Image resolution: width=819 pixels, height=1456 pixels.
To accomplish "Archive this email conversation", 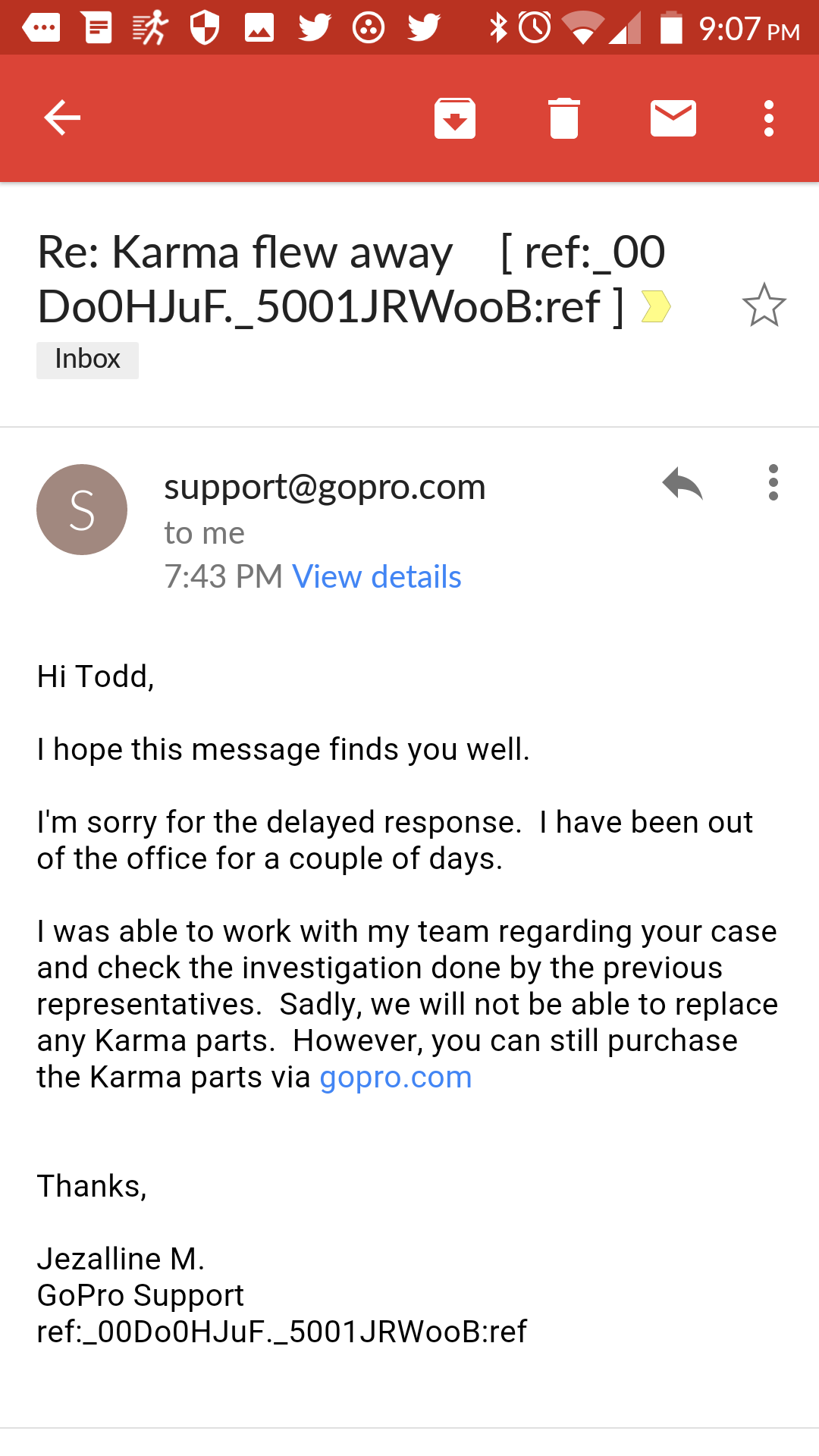I will (x=455, y=118).
